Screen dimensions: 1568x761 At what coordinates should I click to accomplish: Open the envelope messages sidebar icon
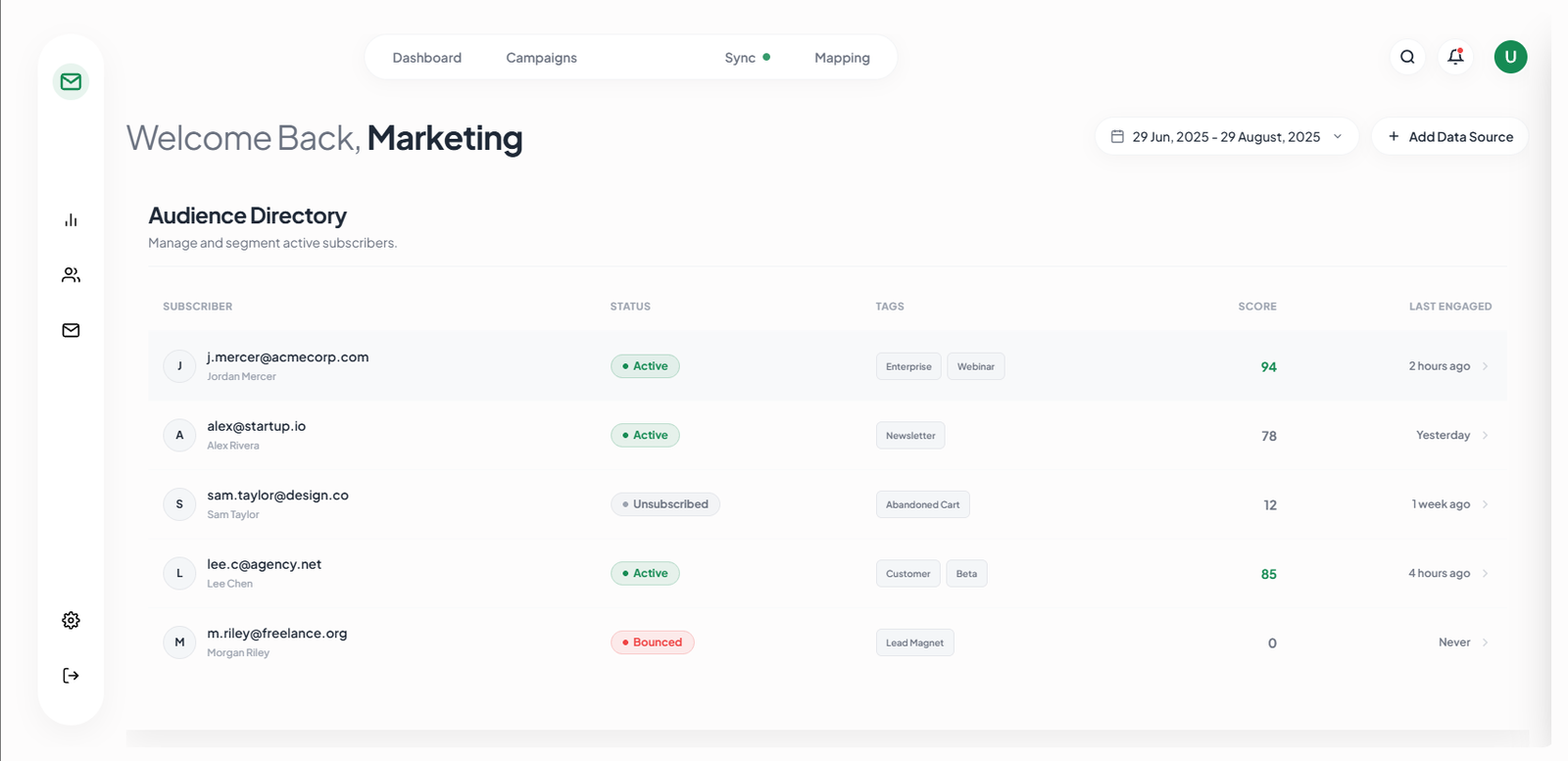click(x=71, y=330)
